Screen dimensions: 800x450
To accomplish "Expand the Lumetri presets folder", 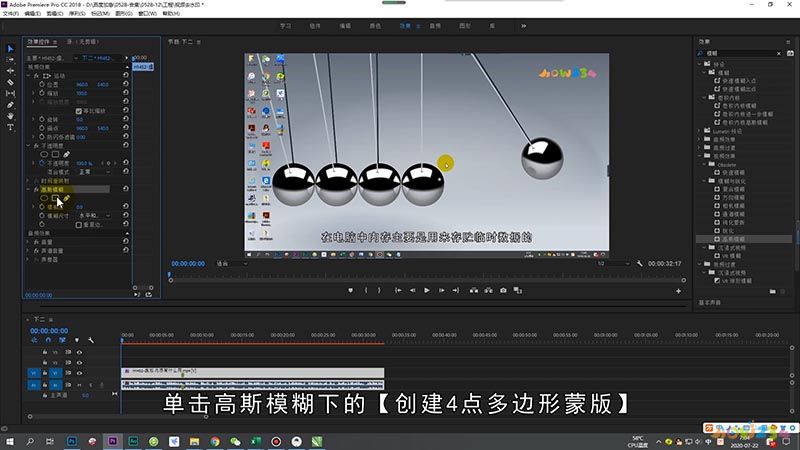I will pos(699,131).
